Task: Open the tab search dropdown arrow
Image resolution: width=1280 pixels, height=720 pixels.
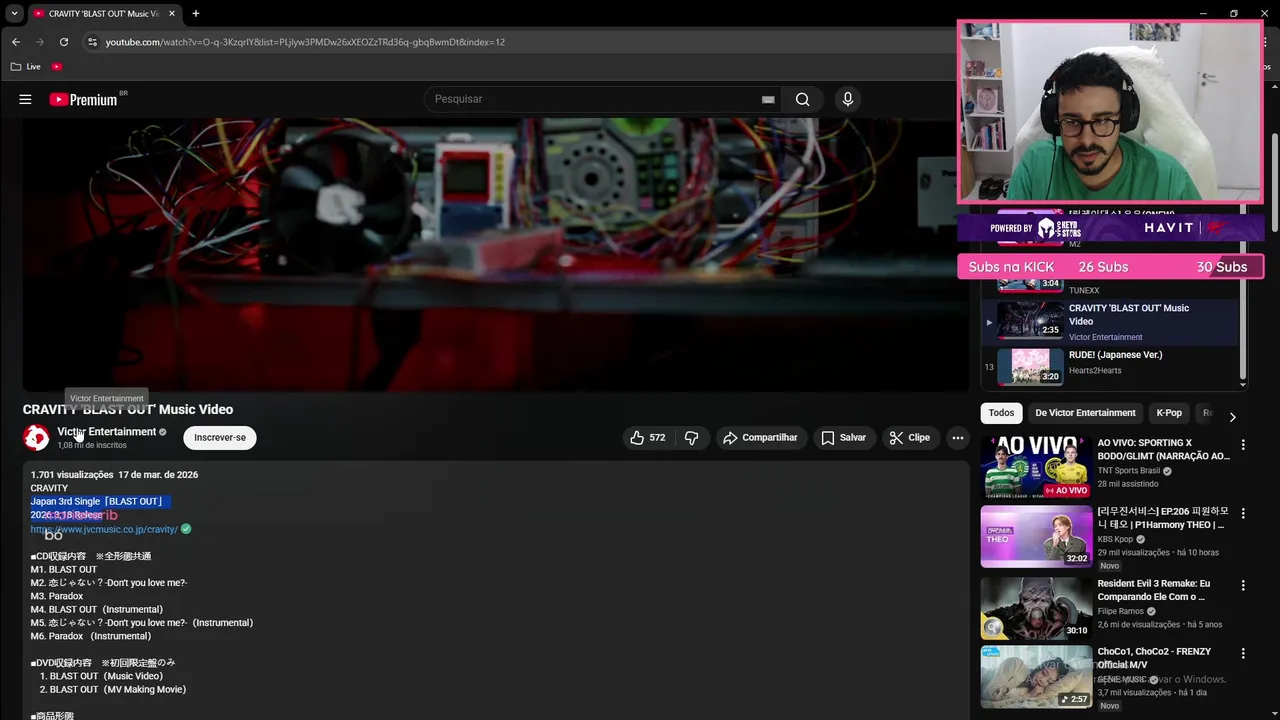Action: pos(14,14)
